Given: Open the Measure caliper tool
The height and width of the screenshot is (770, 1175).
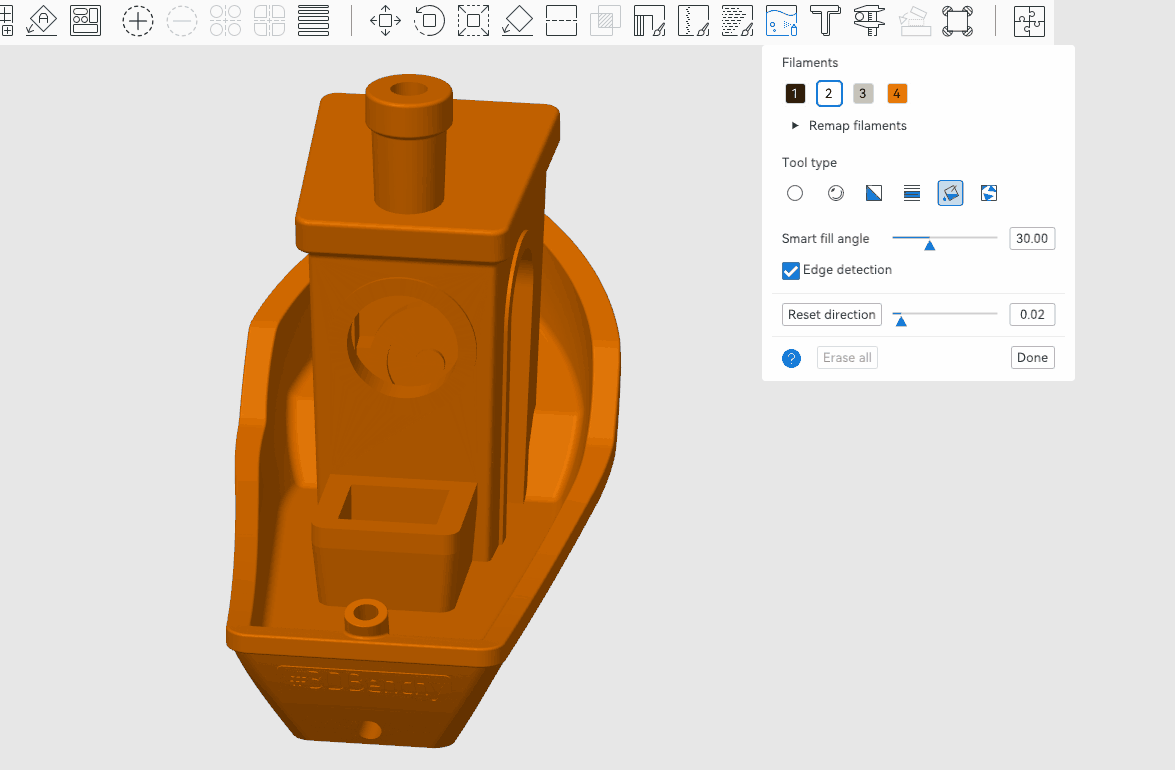Looking at the screenshot, I should 869,20.
